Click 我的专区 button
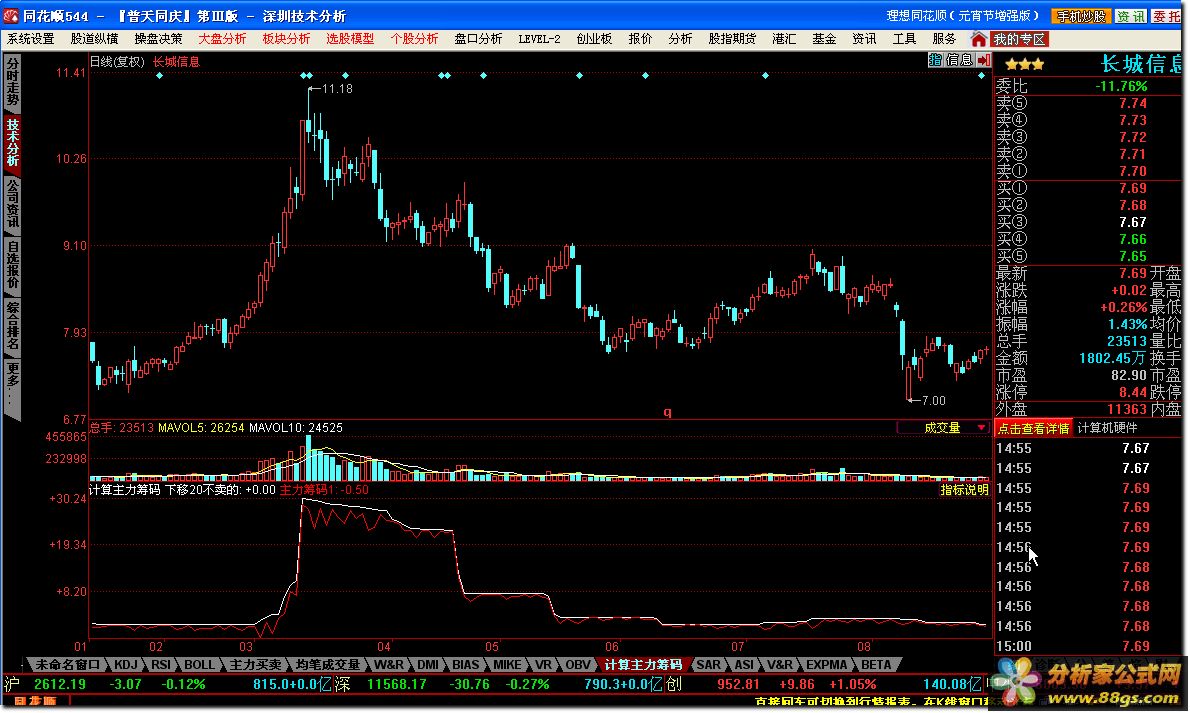The width and height of the screenshot is (1190, 713). pos(1019,39)
